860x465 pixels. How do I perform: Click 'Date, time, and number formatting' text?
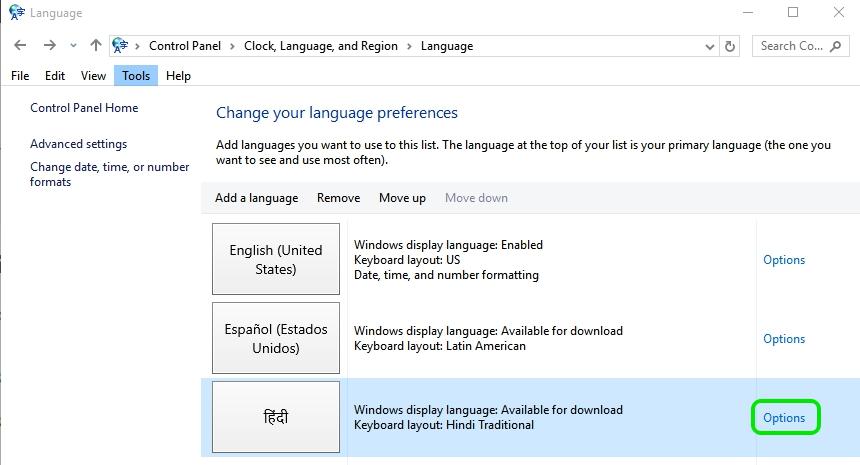click(x=446, y=275)
